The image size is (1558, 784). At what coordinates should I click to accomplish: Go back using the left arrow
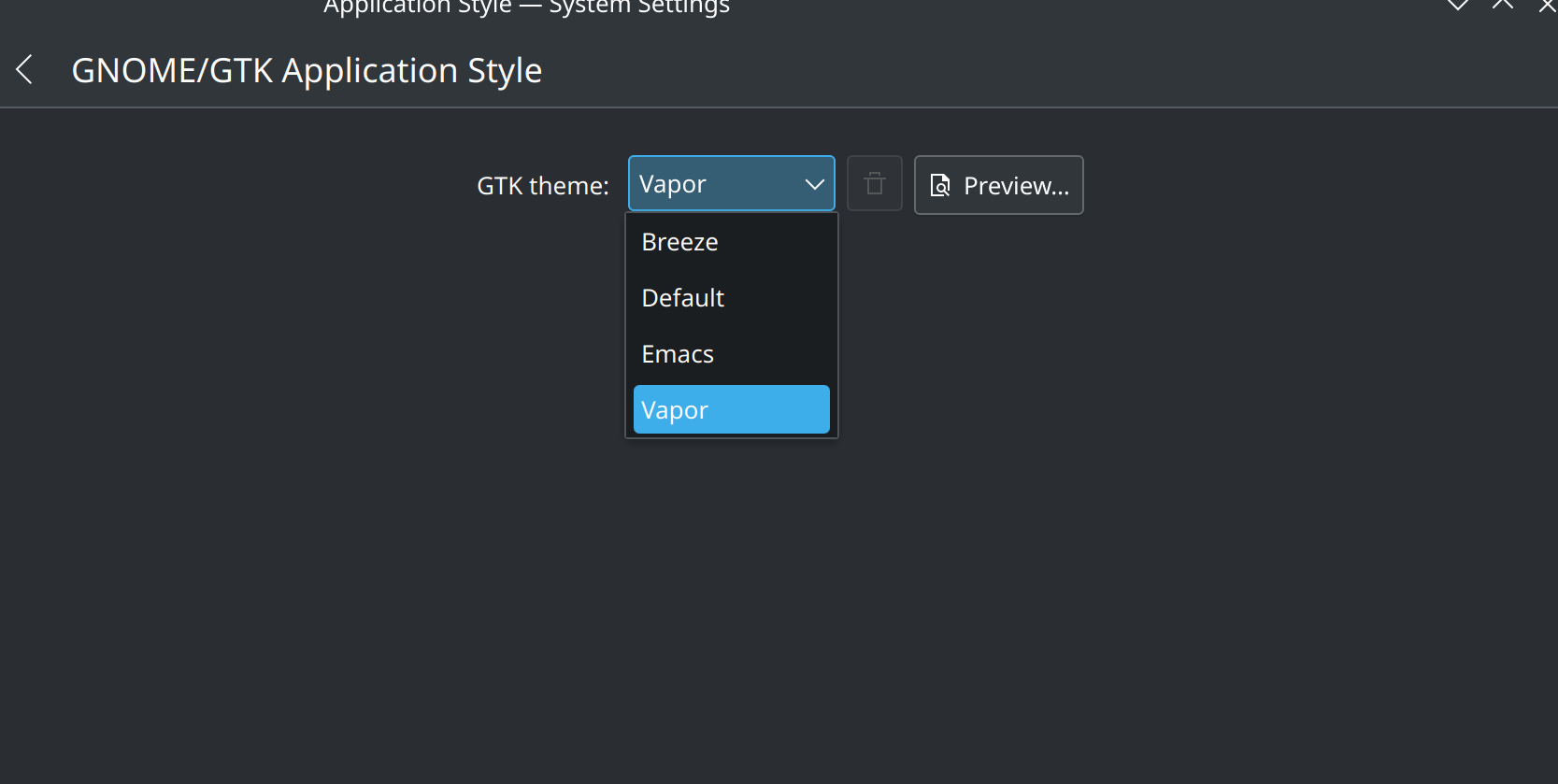click(x=25, y=70)
